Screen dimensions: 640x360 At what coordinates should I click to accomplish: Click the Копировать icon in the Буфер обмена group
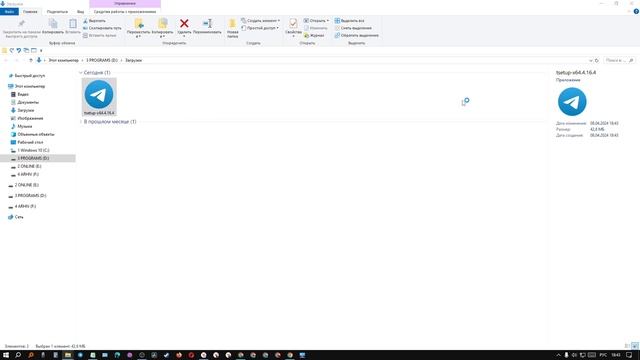pyautogui.click(x=53, y=24)
